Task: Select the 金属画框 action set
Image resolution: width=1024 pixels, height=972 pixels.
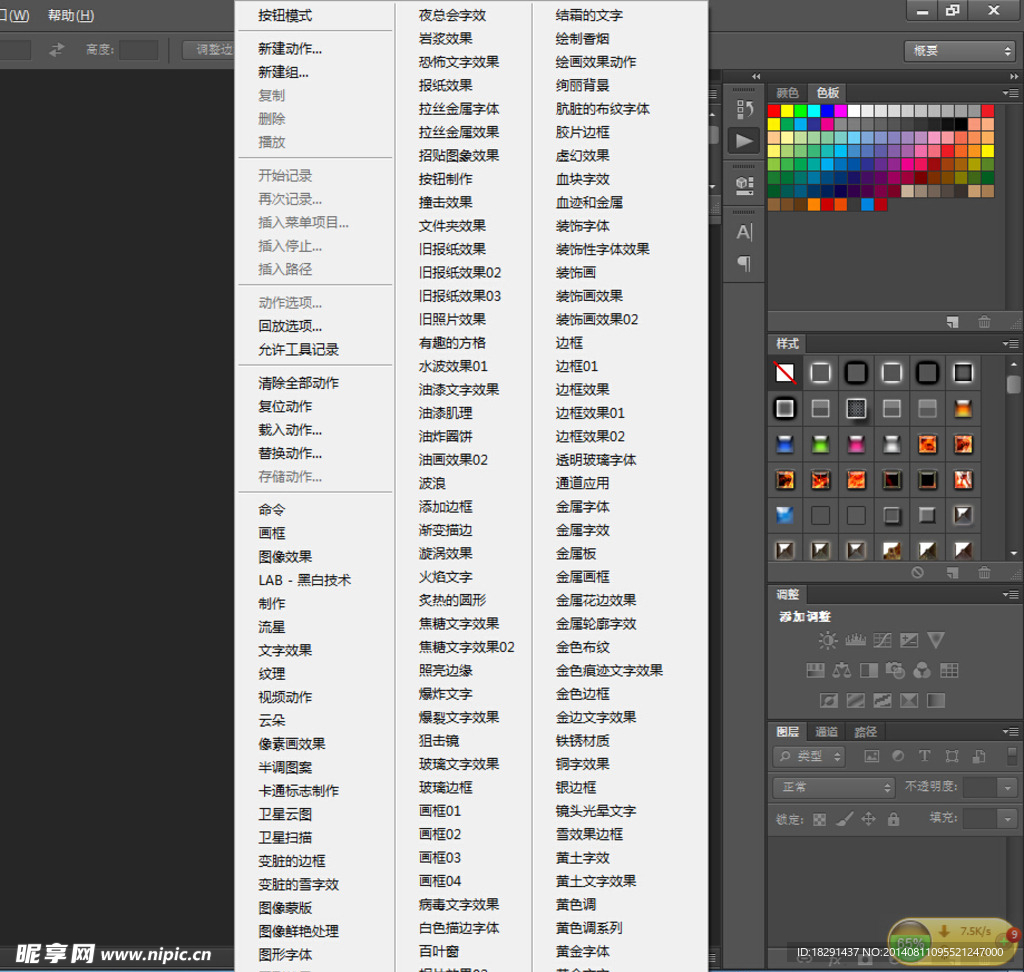Action: click(x=583, y=577)
